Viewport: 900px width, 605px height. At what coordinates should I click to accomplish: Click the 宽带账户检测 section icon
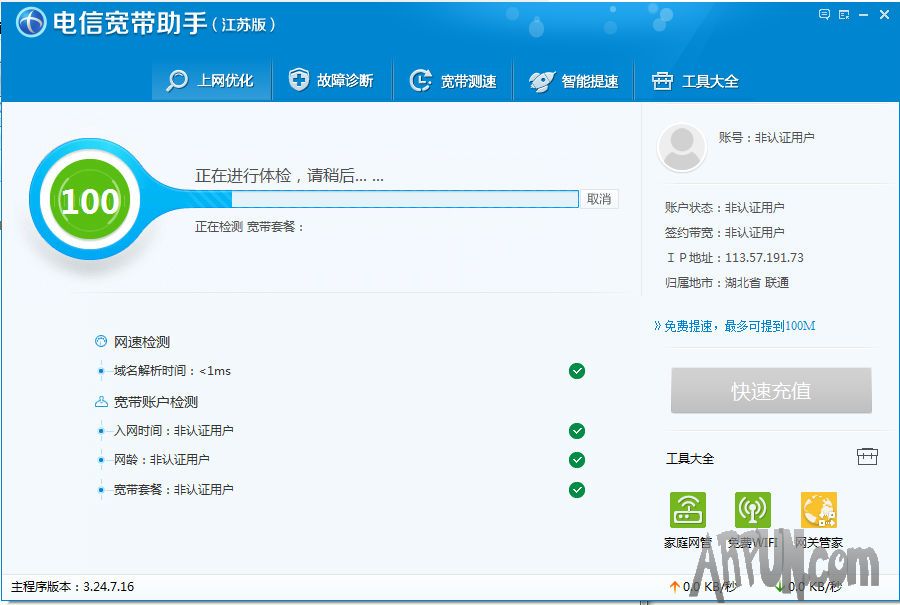[x=101, y=402]
